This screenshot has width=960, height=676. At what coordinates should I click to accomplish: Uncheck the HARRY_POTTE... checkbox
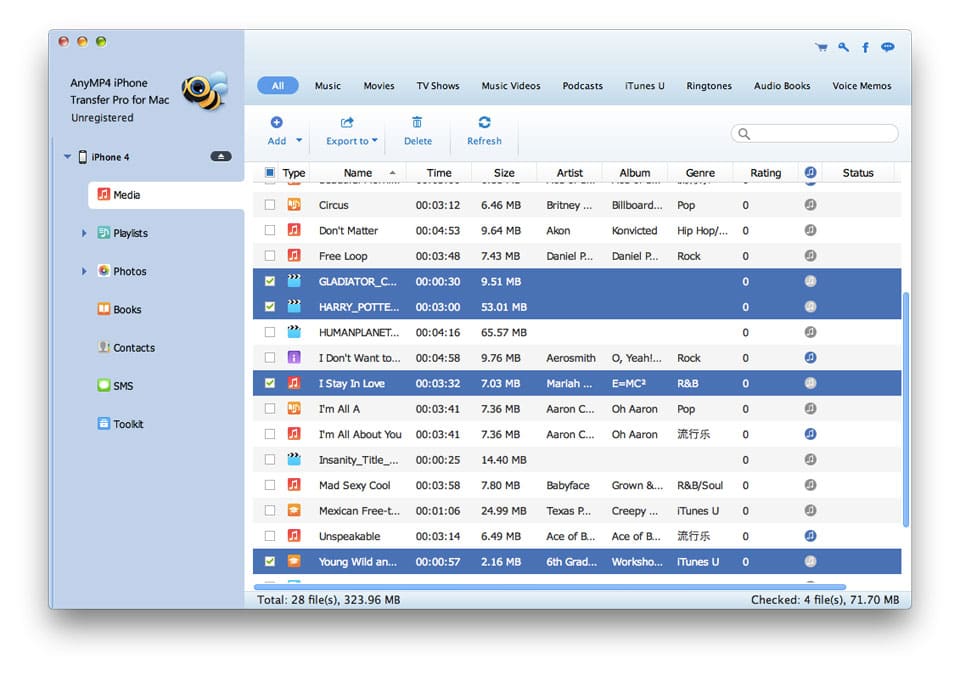click(269, 307)
